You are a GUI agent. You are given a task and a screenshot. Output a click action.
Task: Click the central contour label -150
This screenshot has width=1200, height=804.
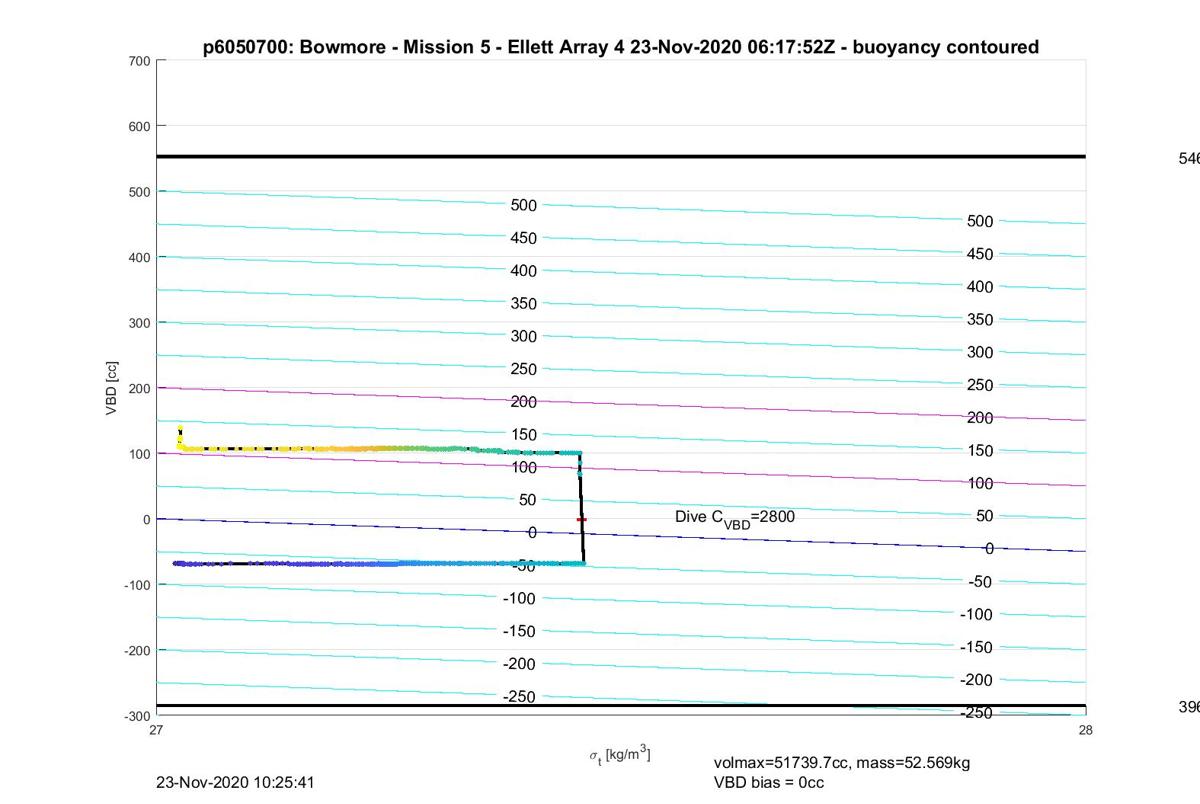coord(521,631)
